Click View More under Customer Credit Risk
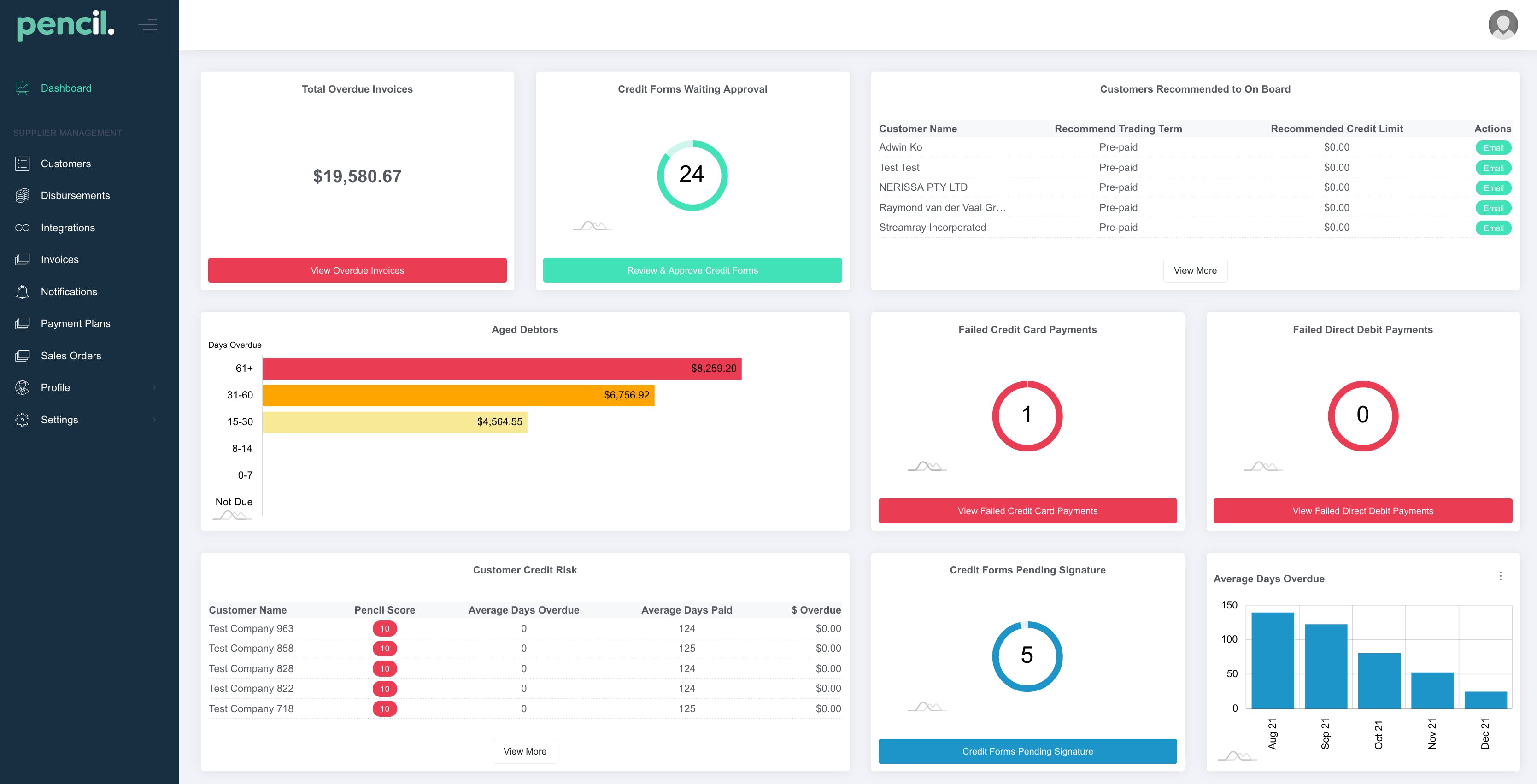Image resolution: width=1537 pixels, height=784 pixels. pyautogui.click(x=524, y=751)
